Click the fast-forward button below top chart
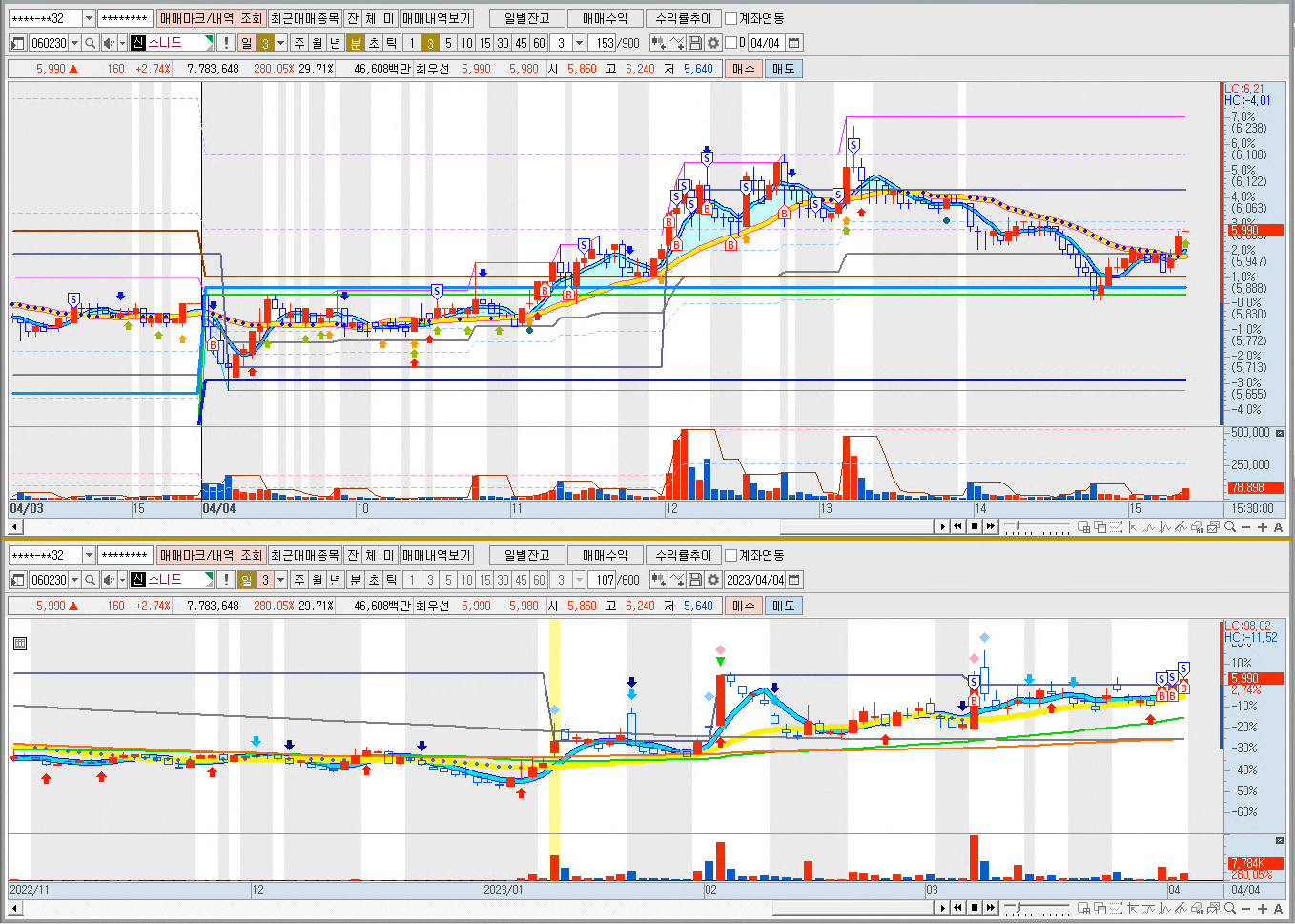Image resolution: width=1295 pixels, height=924 pixels. [990, 526]
